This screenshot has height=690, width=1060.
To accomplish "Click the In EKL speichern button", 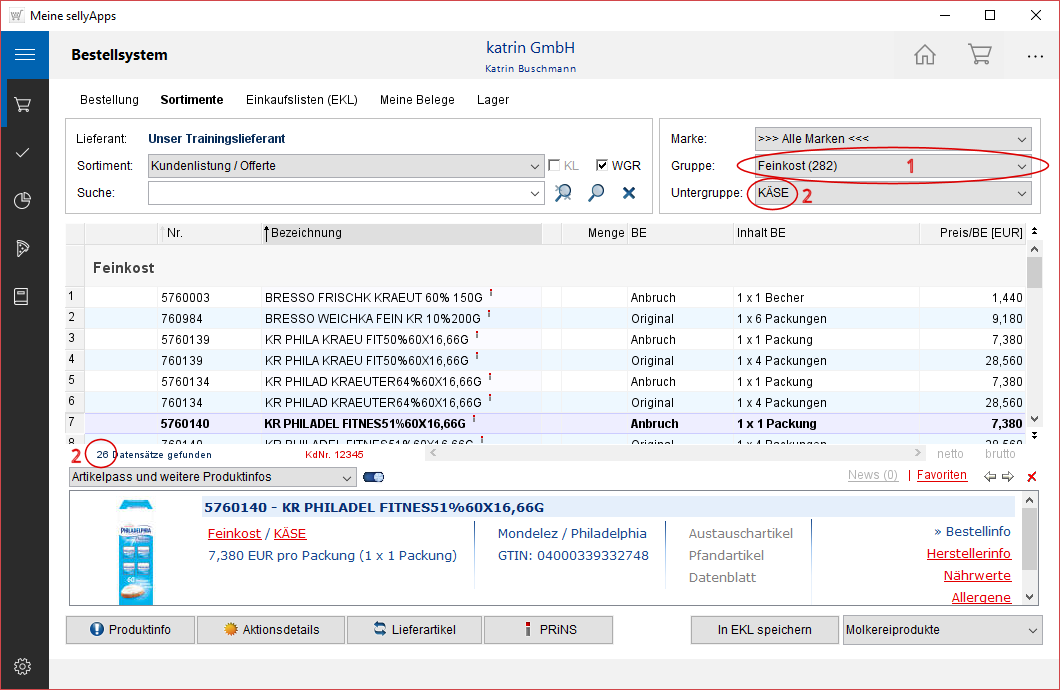I will [x=764, y=630].
